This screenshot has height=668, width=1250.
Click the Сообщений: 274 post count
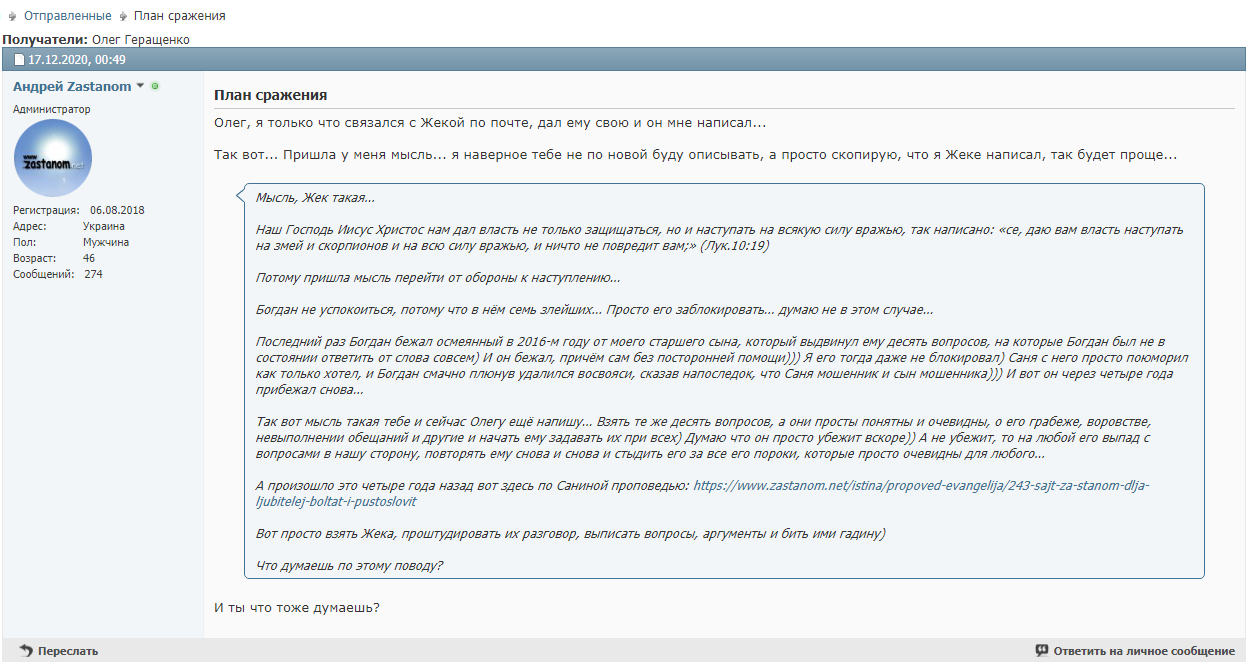tap(58, 274)
